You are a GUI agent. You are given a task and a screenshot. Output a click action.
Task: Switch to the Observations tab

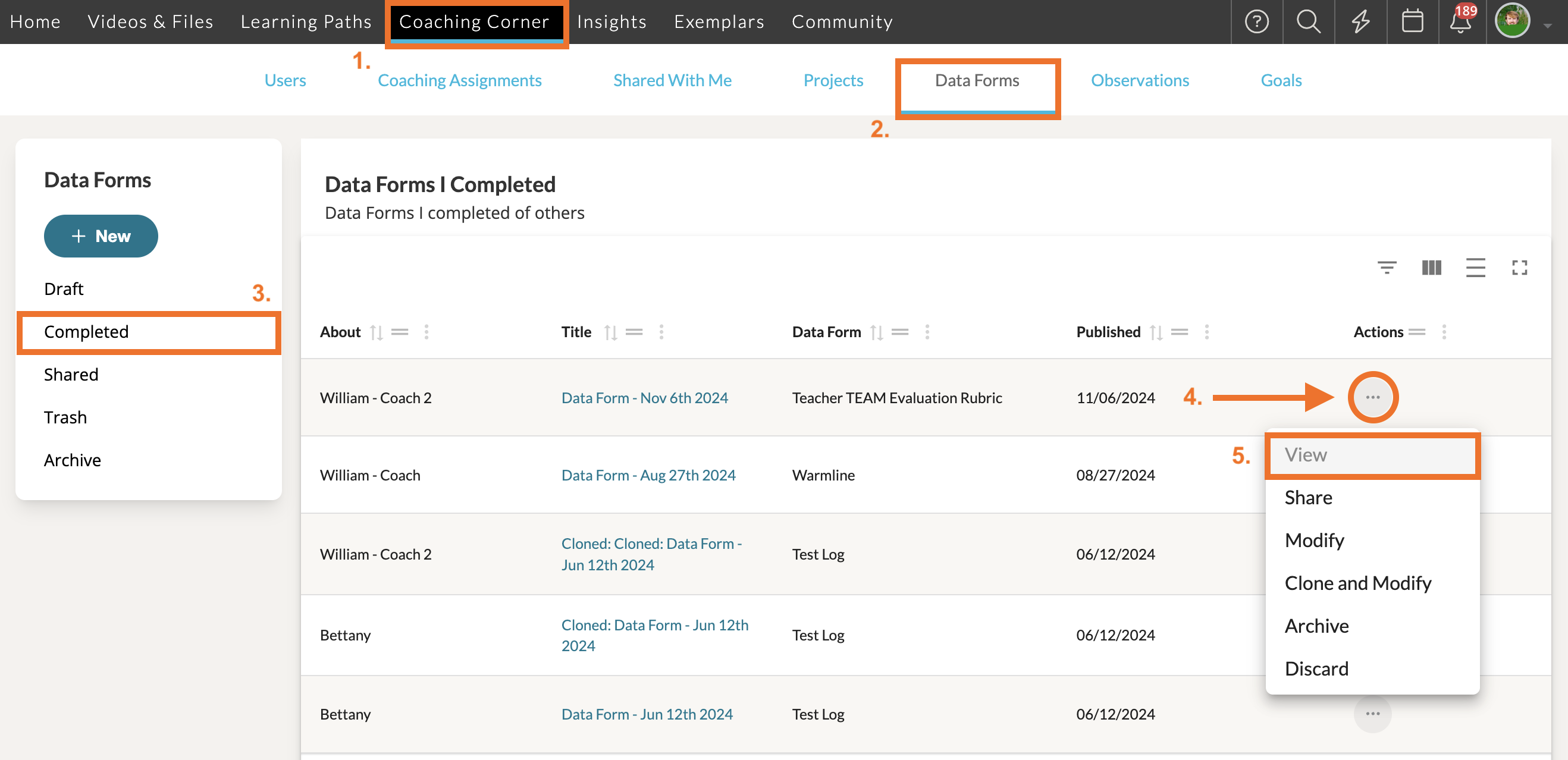tap(1140, 80)
